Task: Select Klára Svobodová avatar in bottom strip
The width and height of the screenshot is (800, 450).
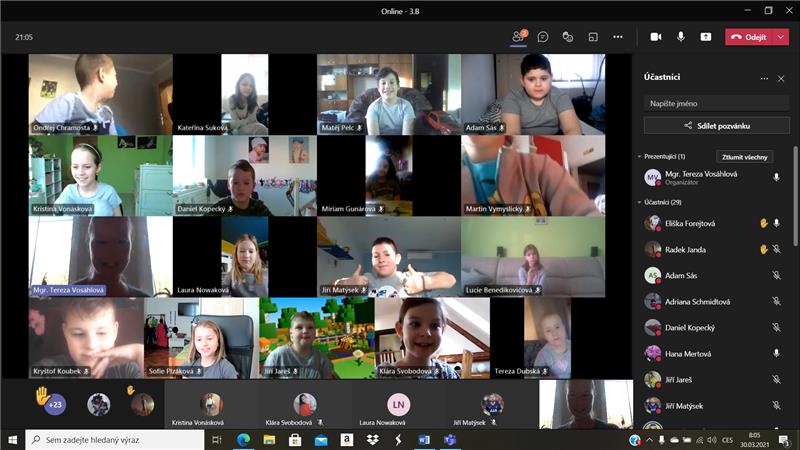Action: (x=305, y=405)
